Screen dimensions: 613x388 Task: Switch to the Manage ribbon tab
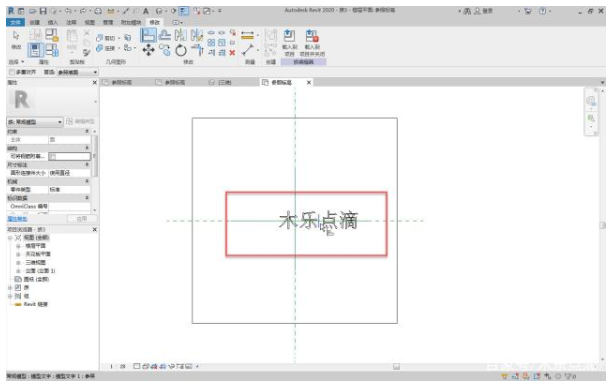(108, 22)
